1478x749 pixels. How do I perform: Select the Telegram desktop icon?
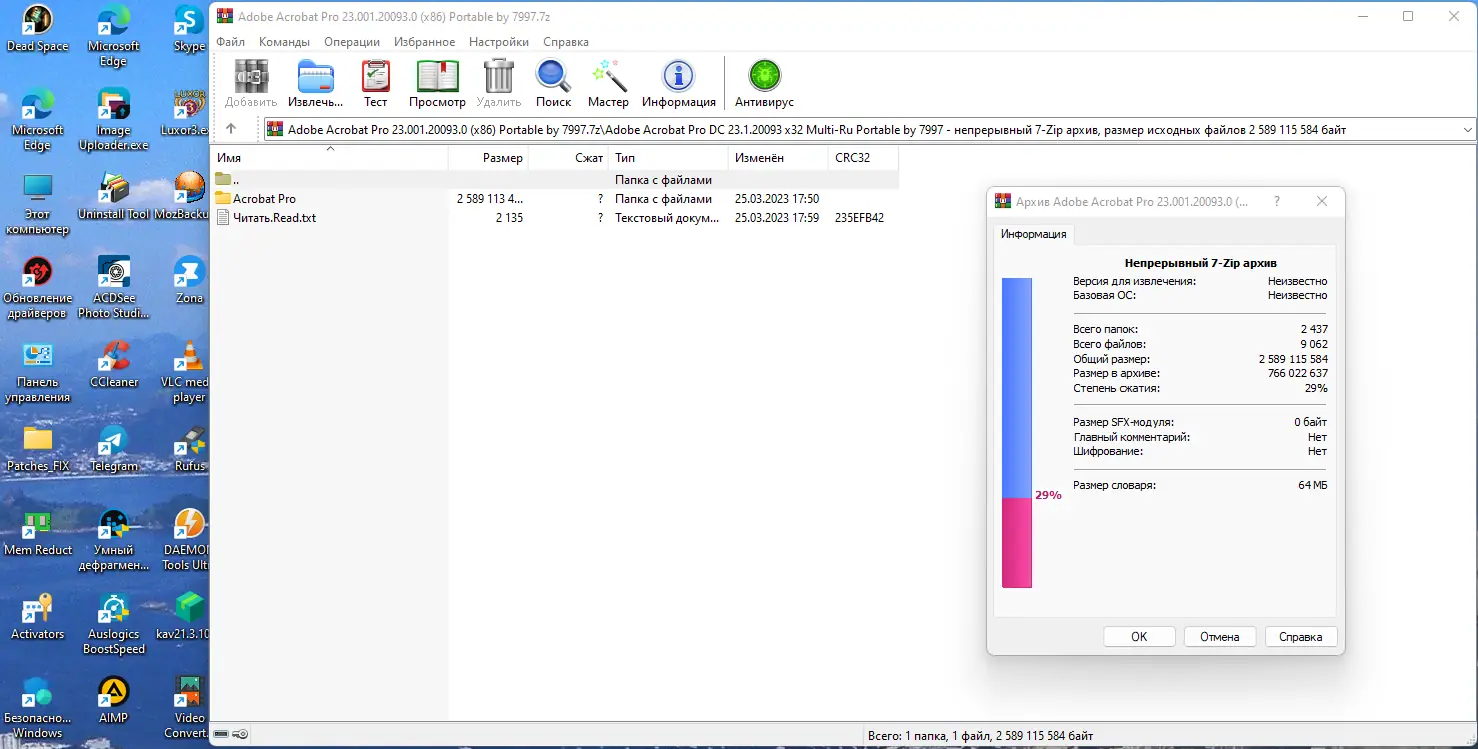click(113, 448)
